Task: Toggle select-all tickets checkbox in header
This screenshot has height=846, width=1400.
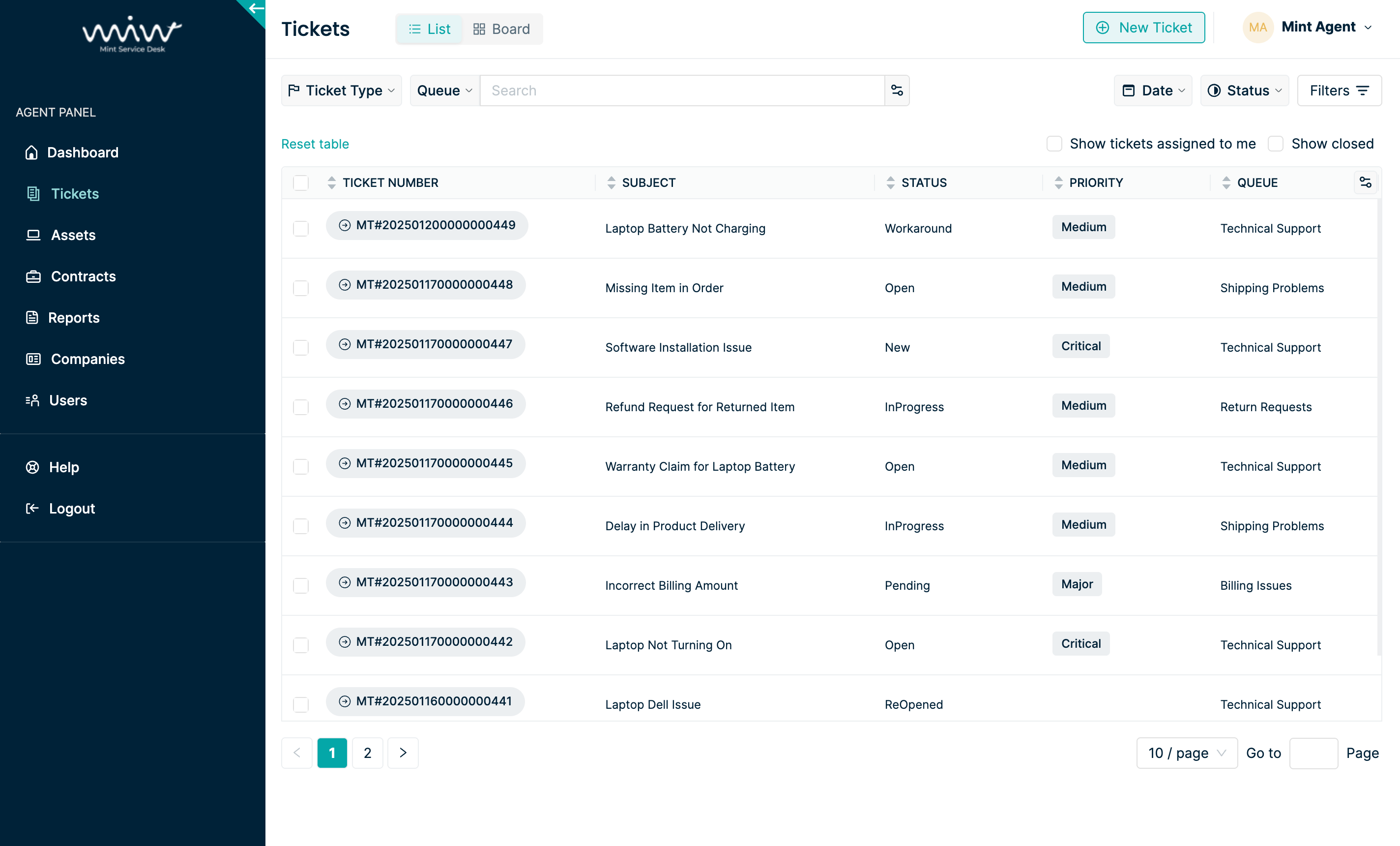Action: 300,183
